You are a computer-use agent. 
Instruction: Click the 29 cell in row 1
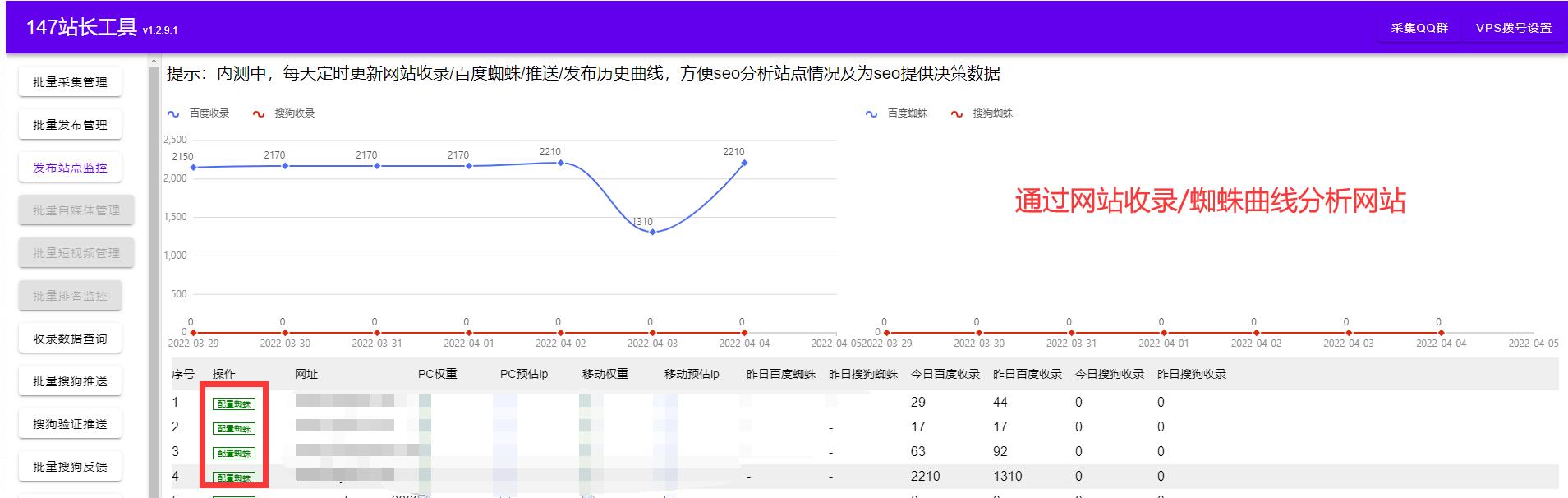click(918, 403)
